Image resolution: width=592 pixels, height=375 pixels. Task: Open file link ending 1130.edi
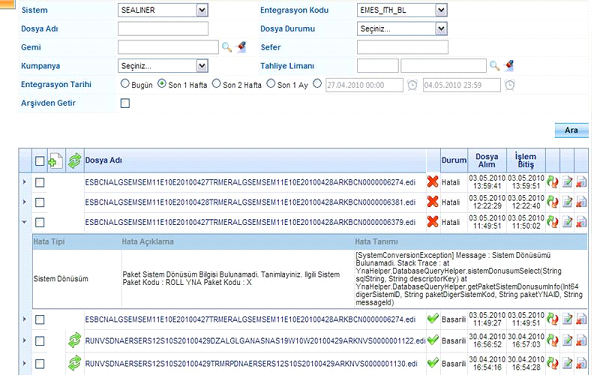pyautogui.click(x=251, y=364)
